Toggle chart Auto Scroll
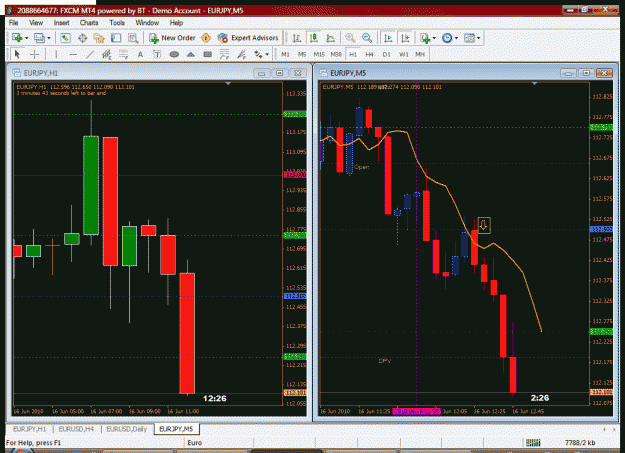Image resolution: width=625 pixels, height=453 pixels. 388,38
